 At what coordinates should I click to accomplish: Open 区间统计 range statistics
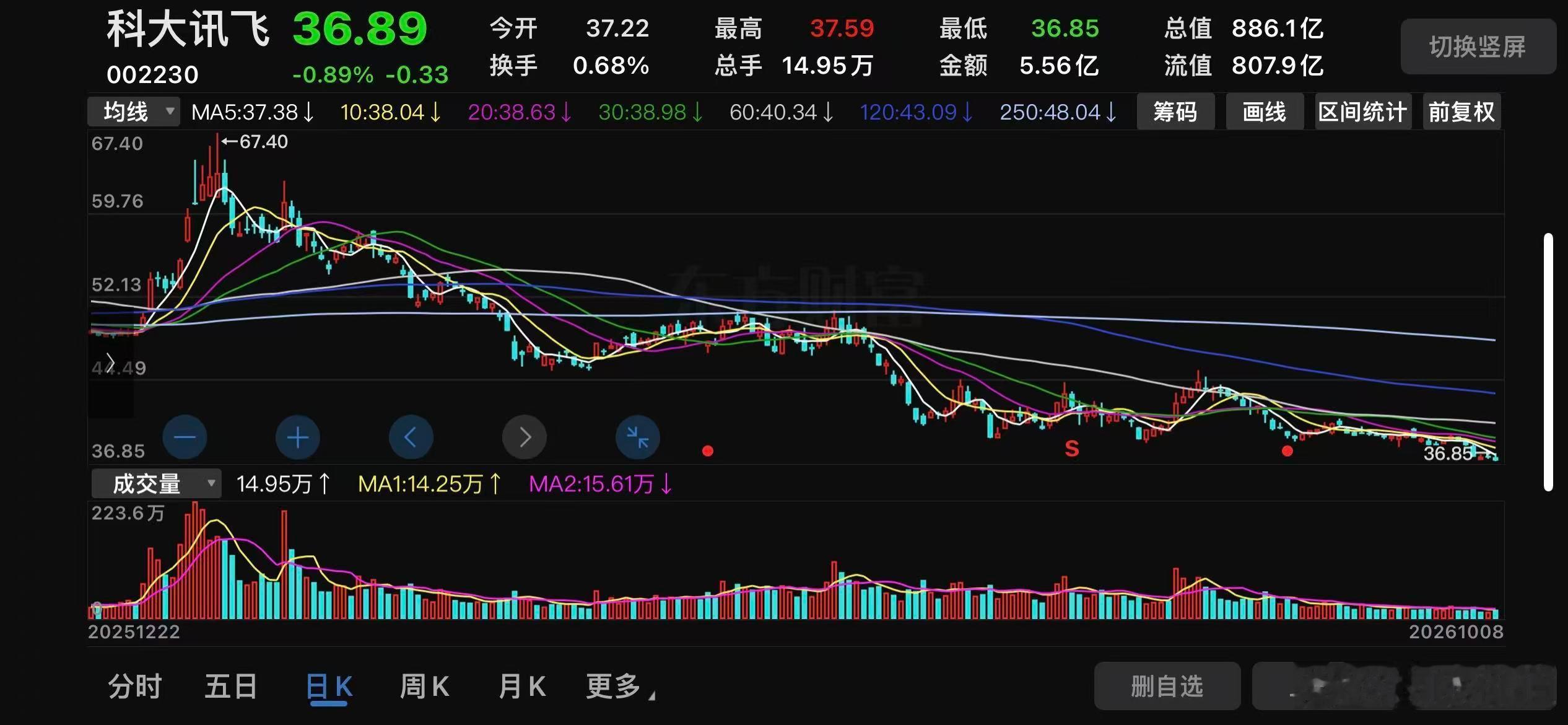pos(1363,112)
